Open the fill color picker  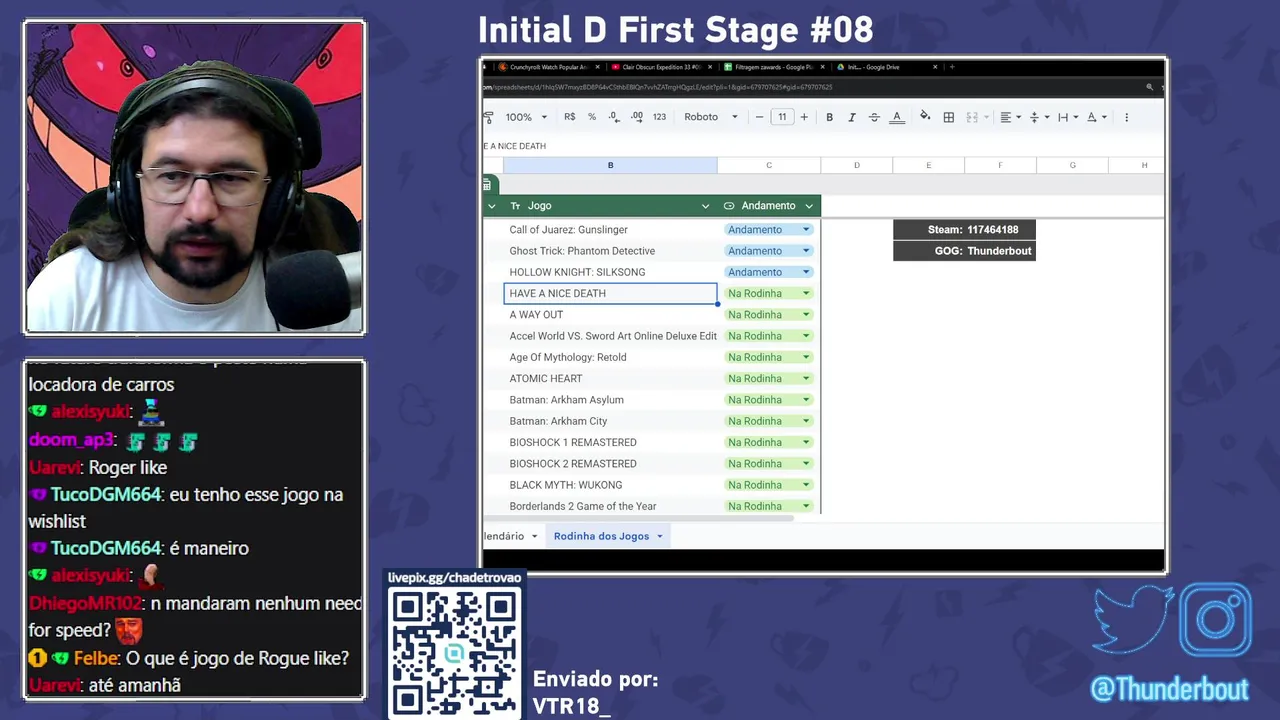click(x=925, y=117)
